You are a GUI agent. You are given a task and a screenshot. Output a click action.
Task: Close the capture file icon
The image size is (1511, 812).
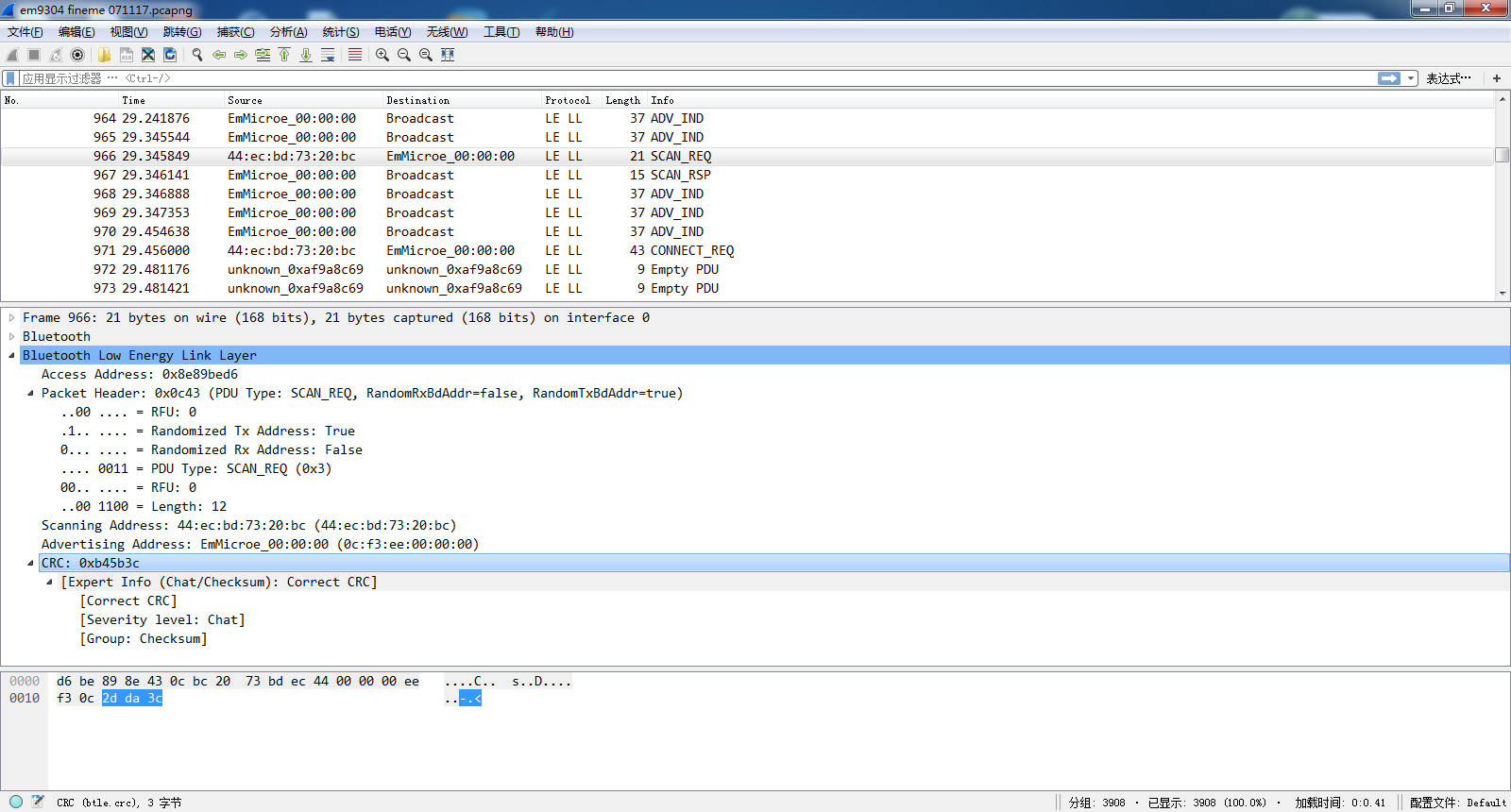(148, 55)
